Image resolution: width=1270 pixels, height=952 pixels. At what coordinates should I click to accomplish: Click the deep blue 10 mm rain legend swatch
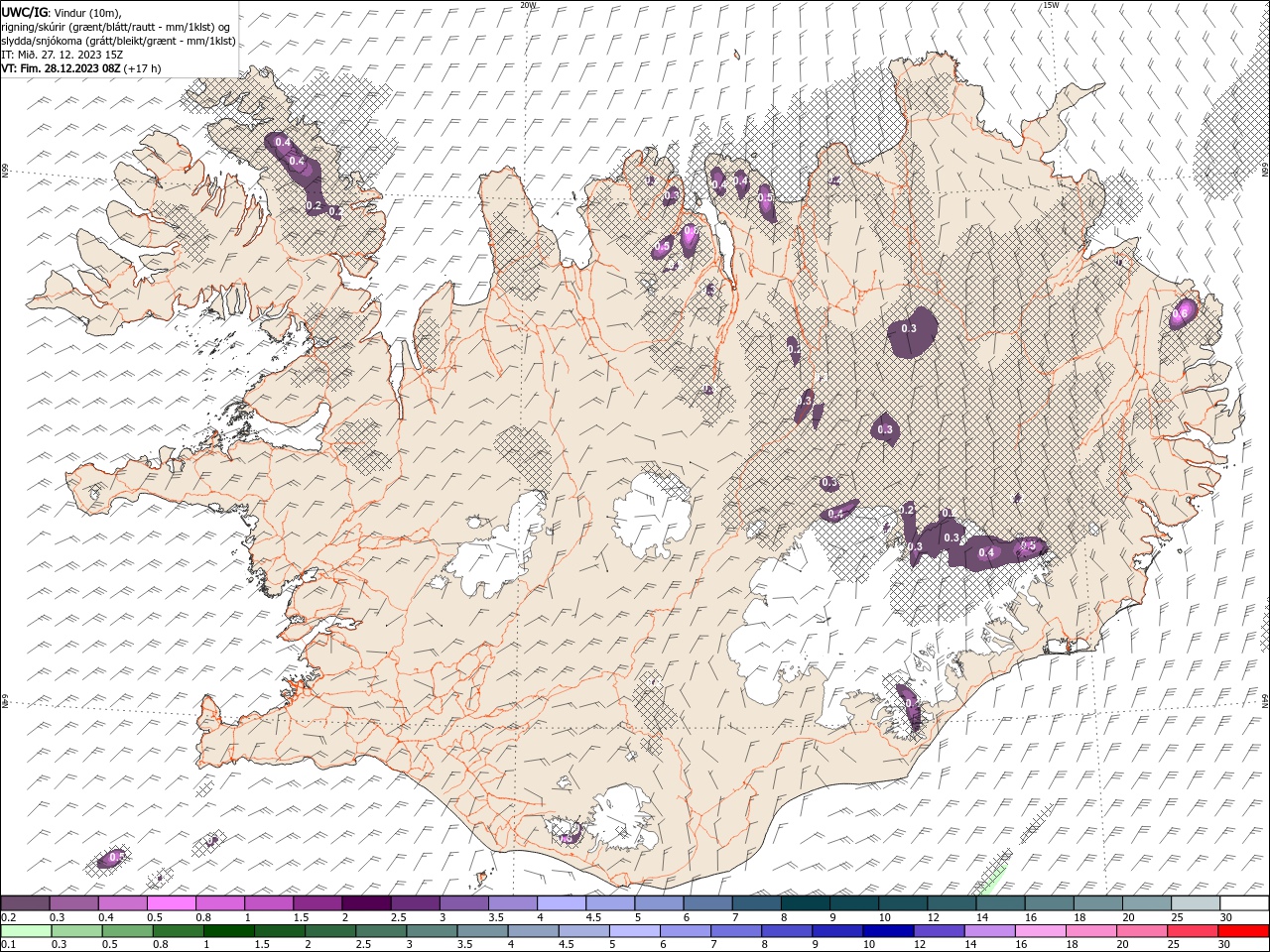click(887, 931)
